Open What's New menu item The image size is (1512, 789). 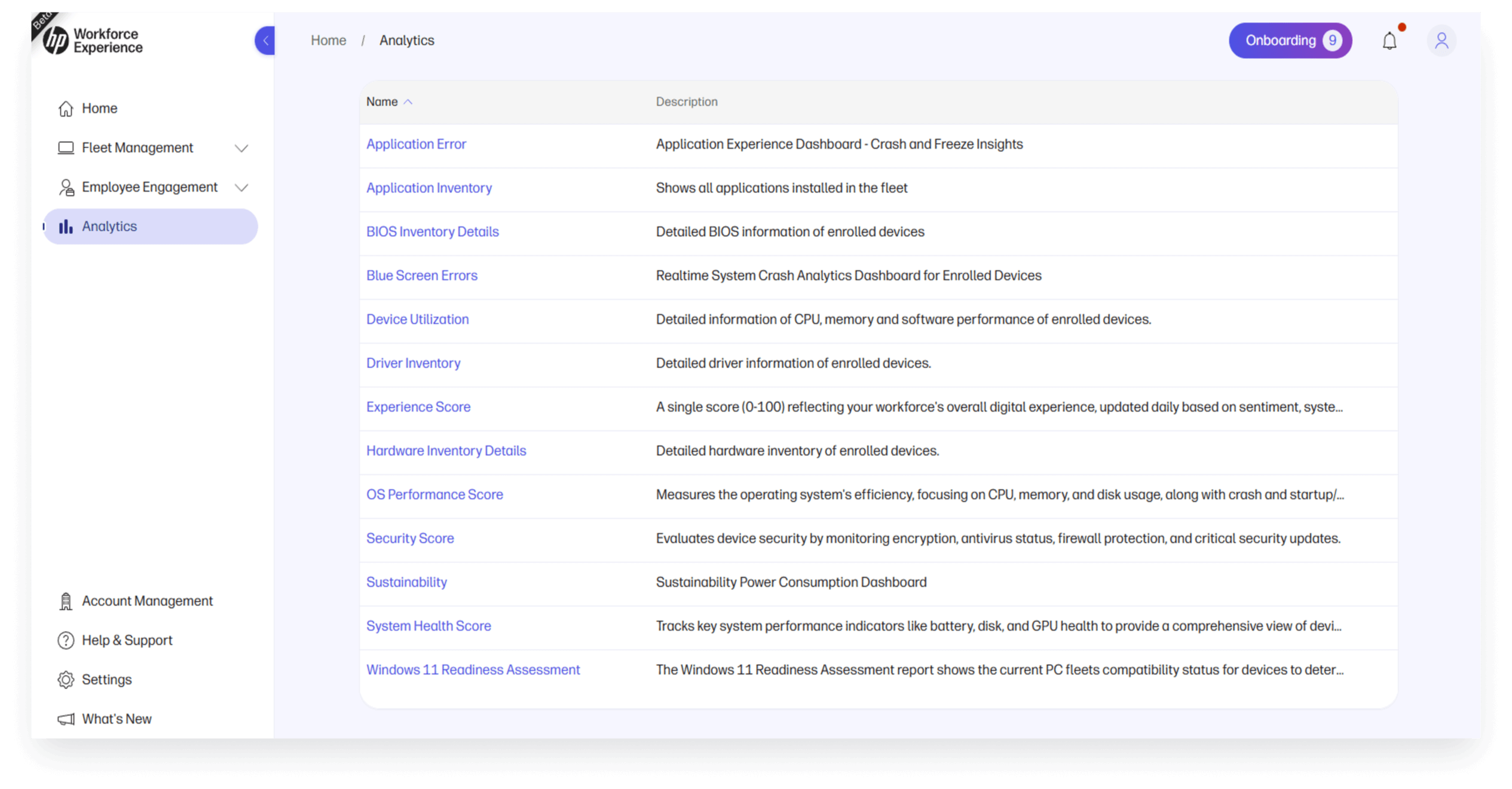point(151,719)
